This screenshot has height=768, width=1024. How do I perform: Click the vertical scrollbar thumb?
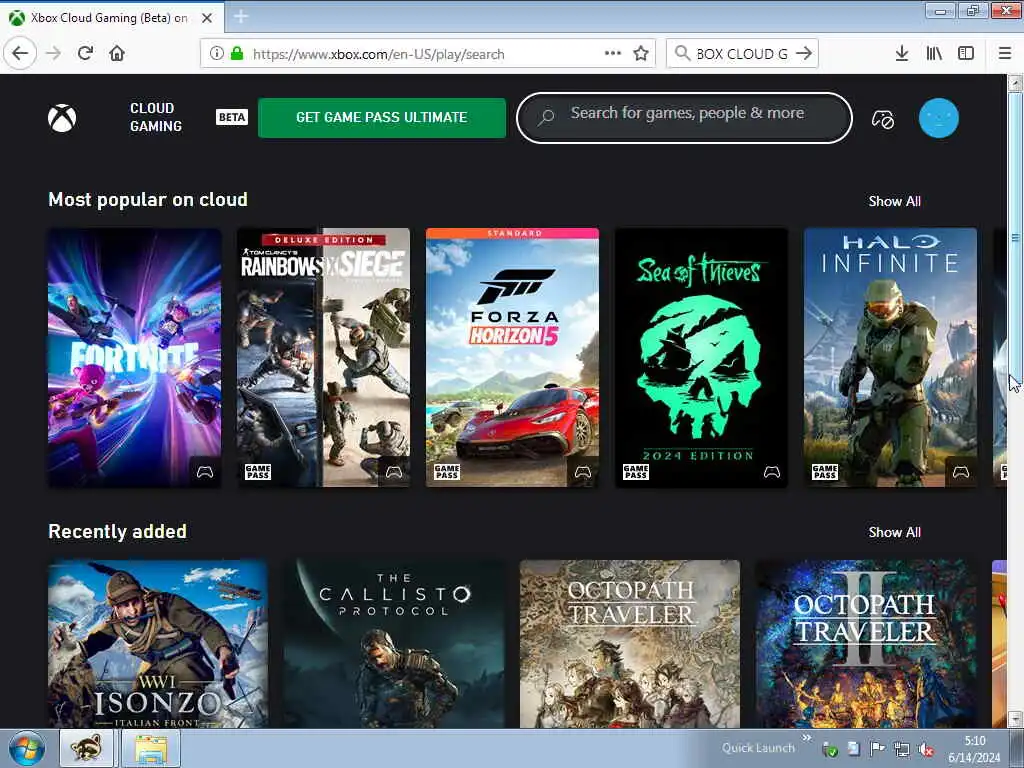1015,238
